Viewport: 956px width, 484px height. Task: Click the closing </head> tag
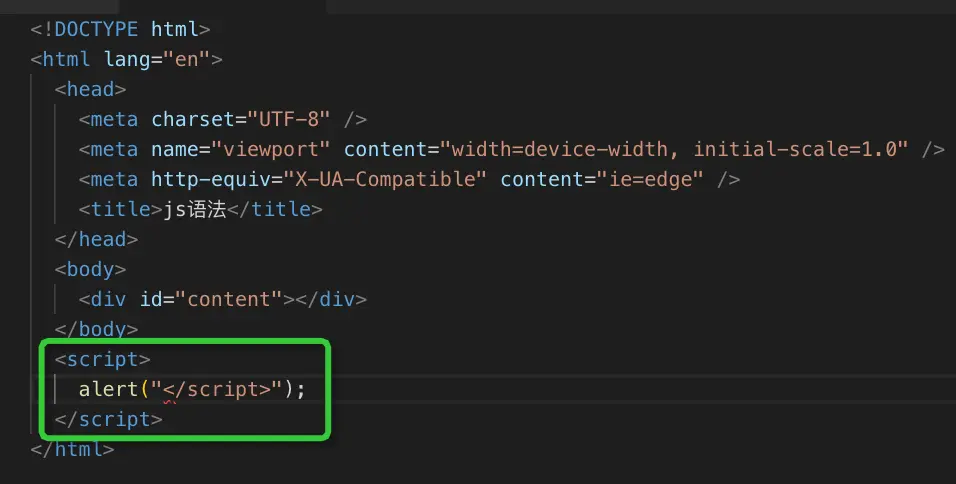pos(96,239)
